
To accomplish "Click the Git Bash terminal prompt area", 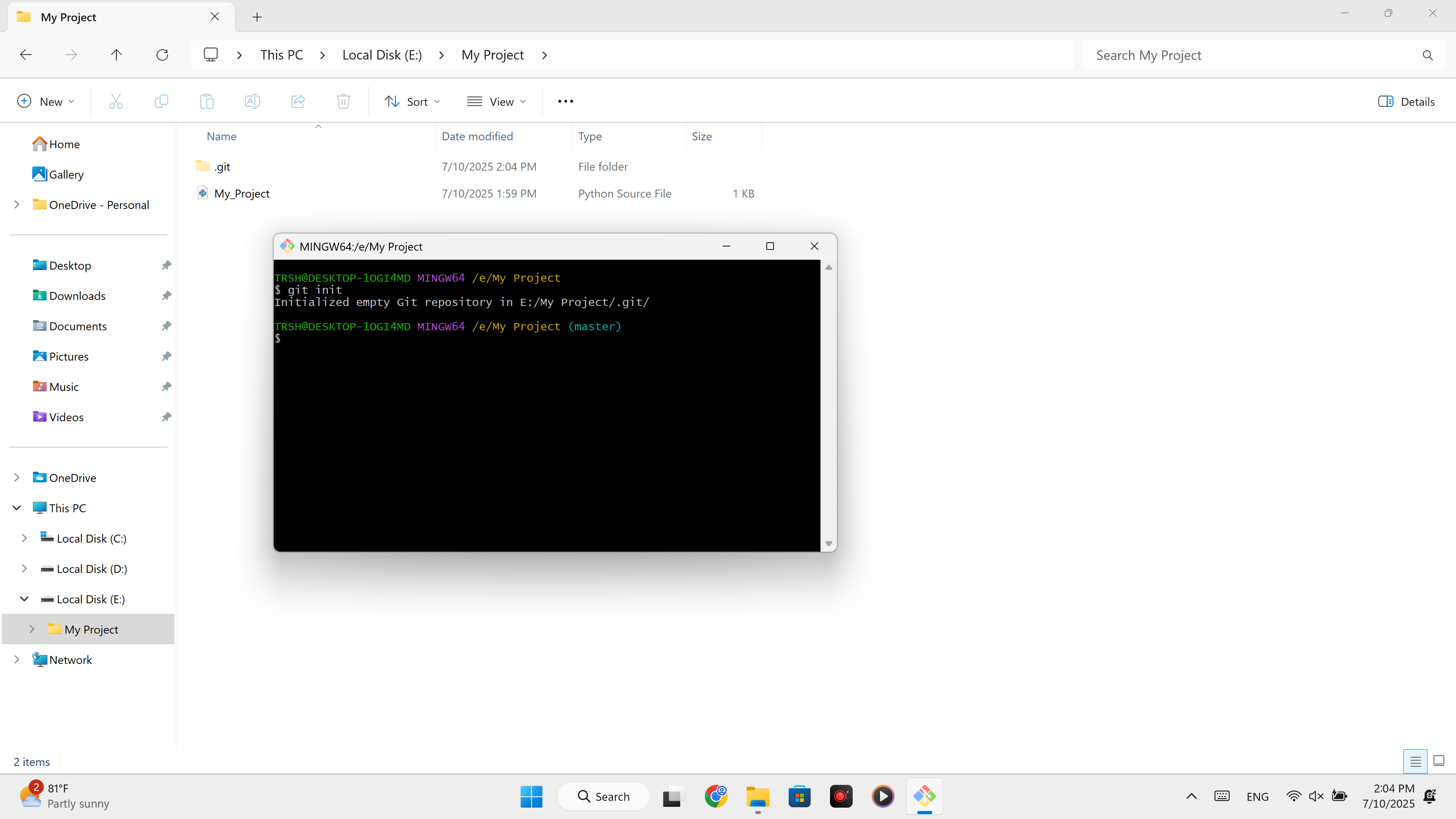I will click(546, 406).
